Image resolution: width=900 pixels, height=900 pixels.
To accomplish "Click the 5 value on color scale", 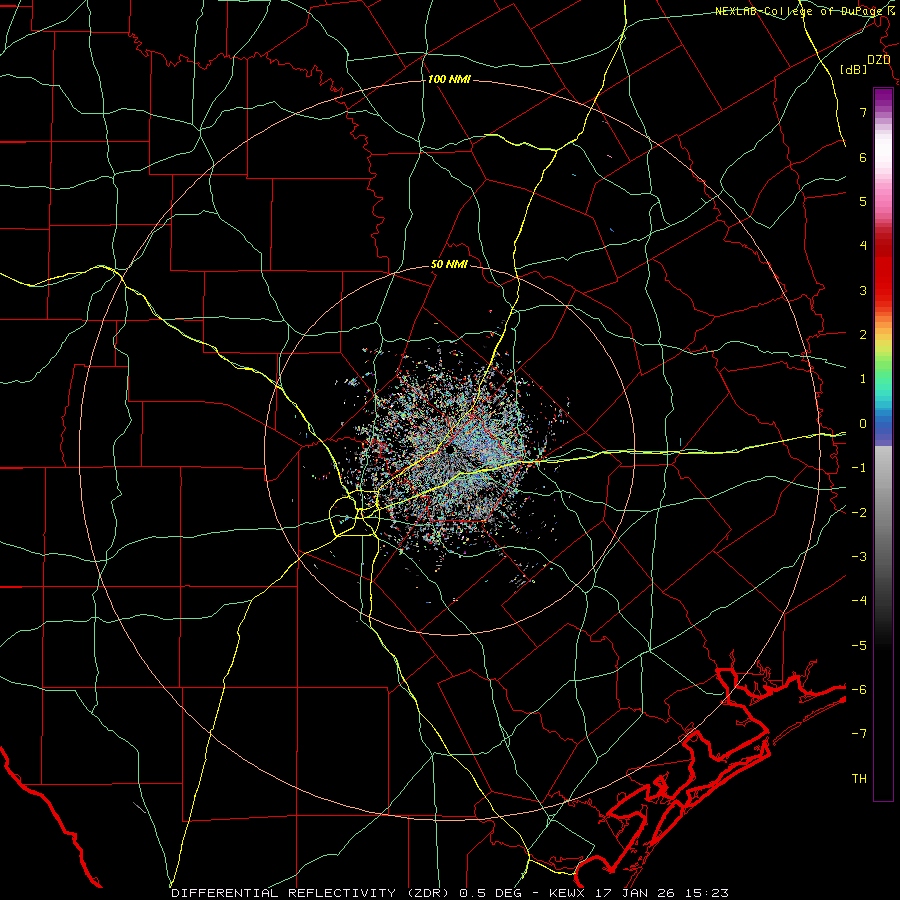I will point(863,201).
